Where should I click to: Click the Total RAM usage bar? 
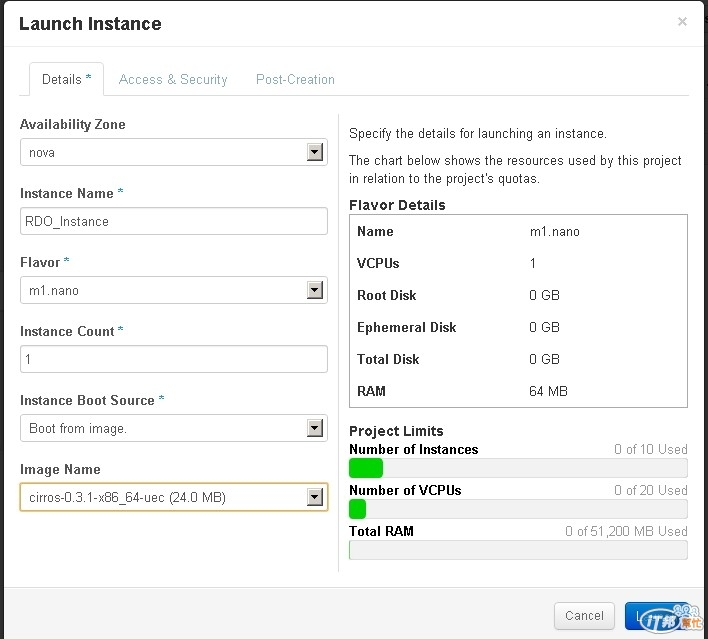pos(518,550)
